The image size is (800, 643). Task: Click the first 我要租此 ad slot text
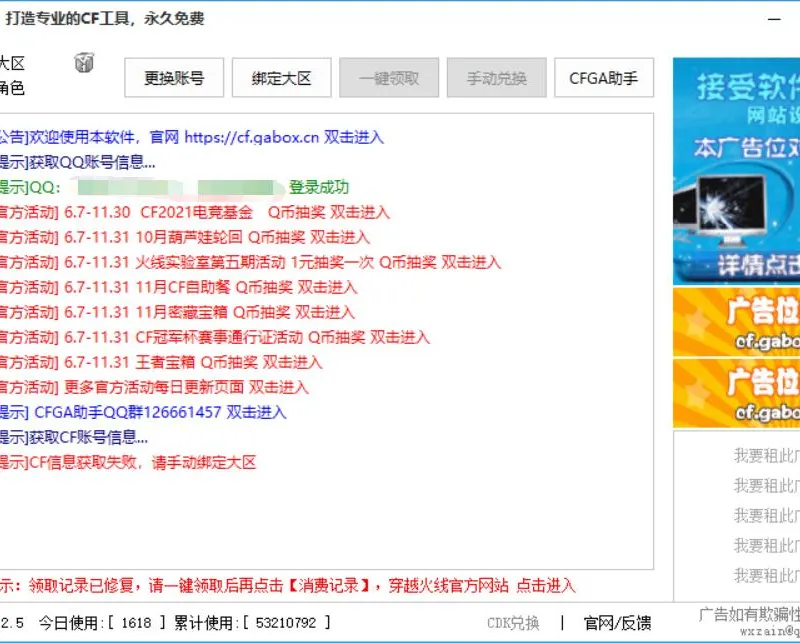pyautogui.click(x=767, y=456)
